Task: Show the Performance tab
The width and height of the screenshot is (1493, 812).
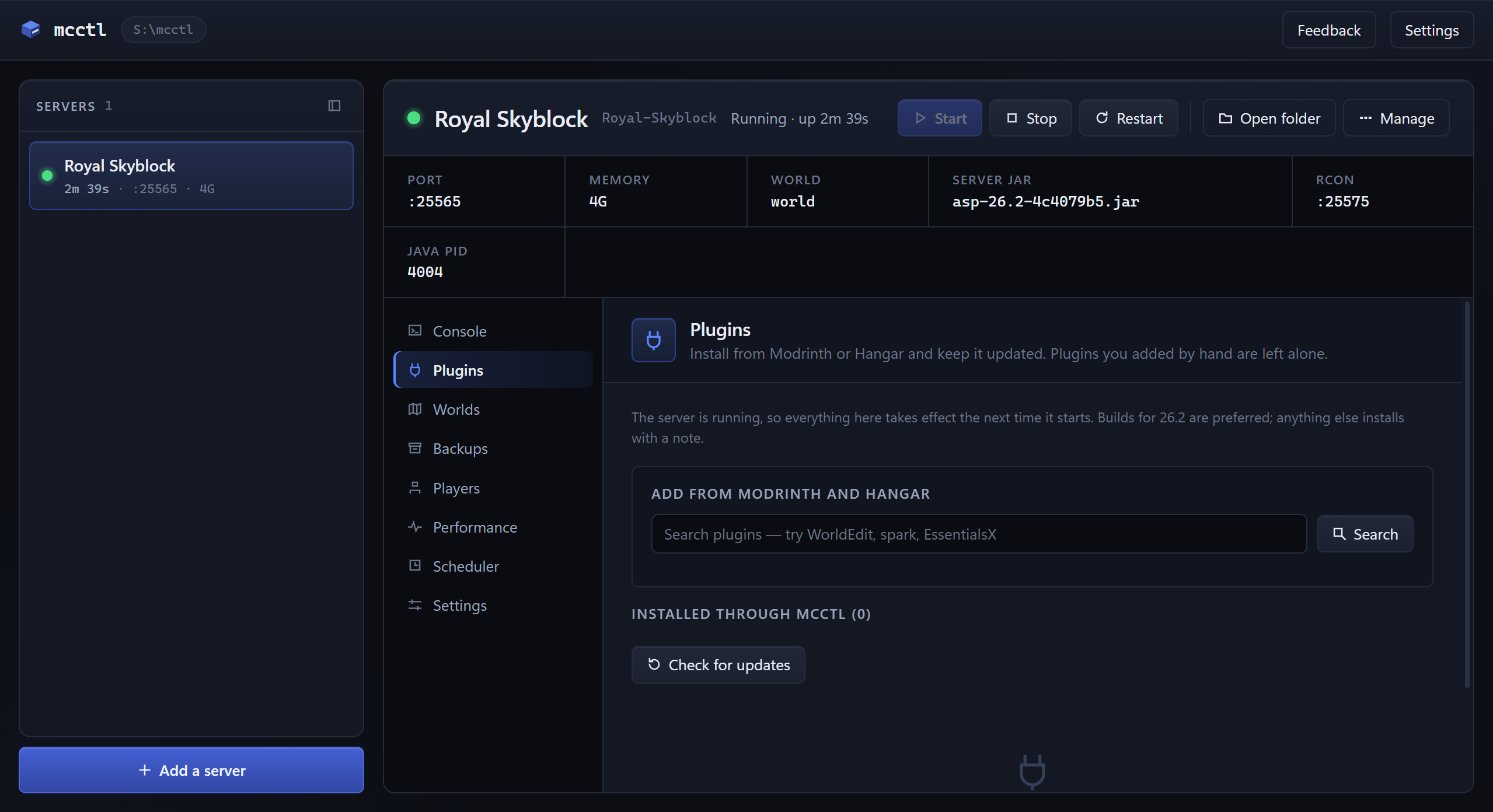Action: [x=493, y=527]
